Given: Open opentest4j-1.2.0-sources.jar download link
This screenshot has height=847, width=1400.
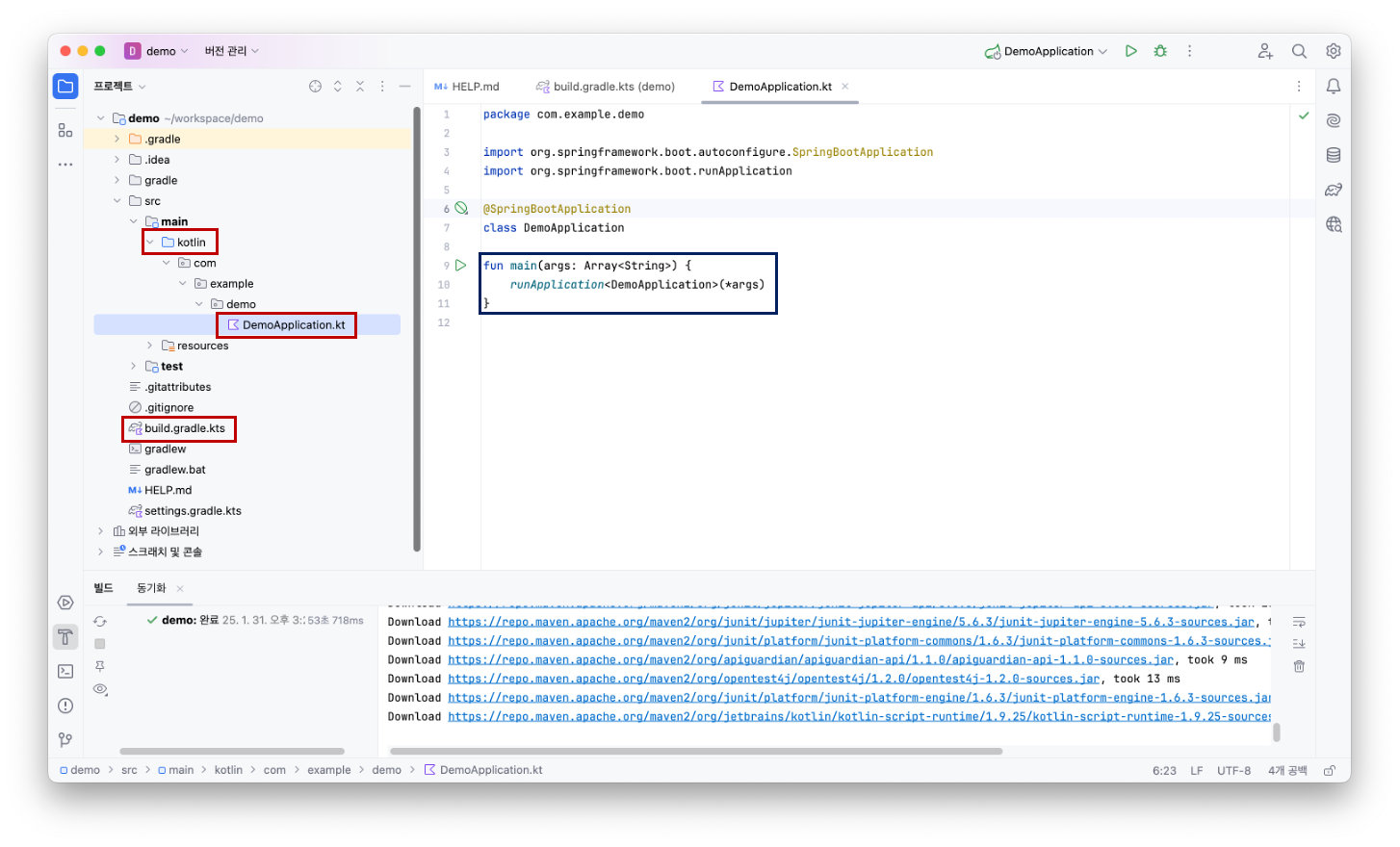Looking at the screenshot, I should tap(773, 679).
